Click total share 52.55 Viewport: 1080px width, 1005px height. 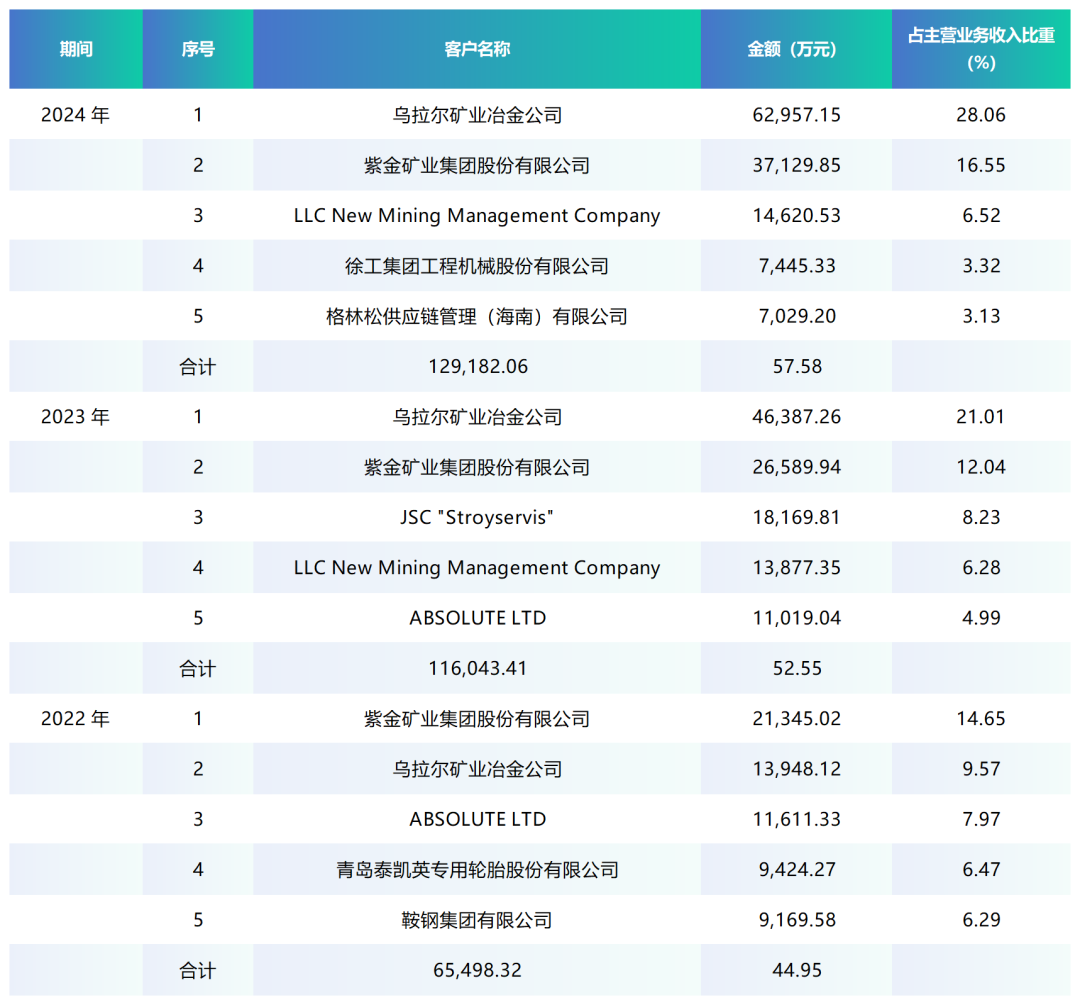click(x=797, y=668)
